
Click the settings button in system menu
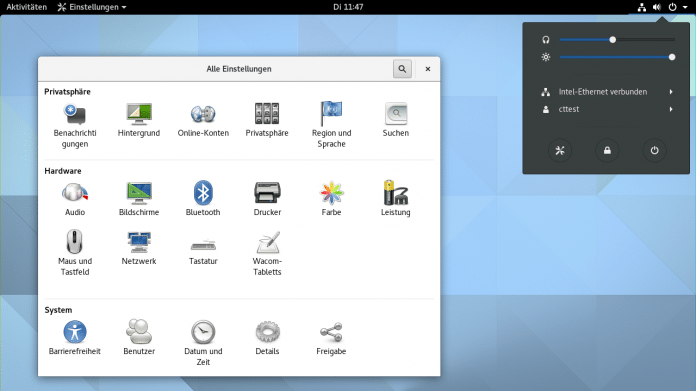pos(560,150)
